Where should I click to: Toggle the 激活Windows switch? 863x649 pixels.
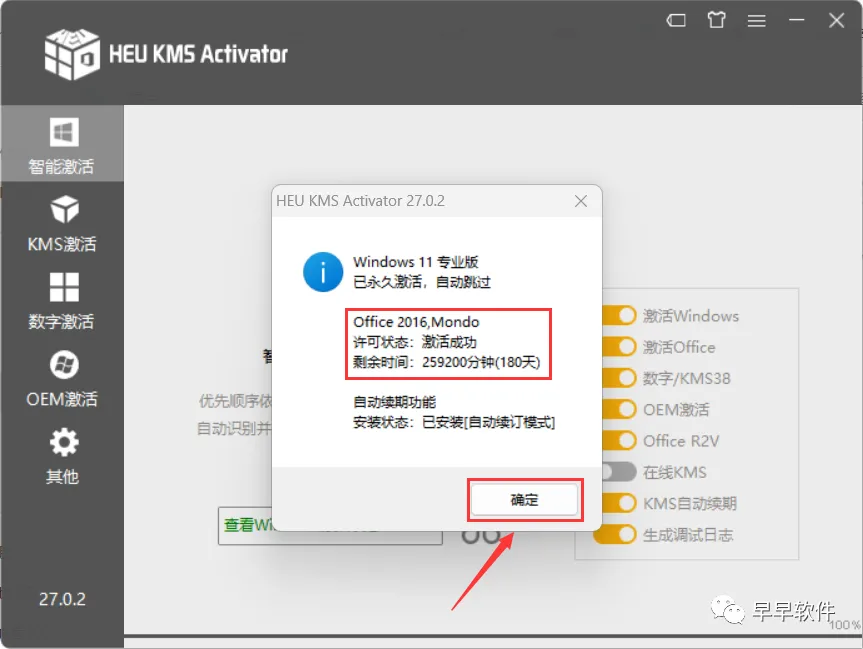click(619, 315)
